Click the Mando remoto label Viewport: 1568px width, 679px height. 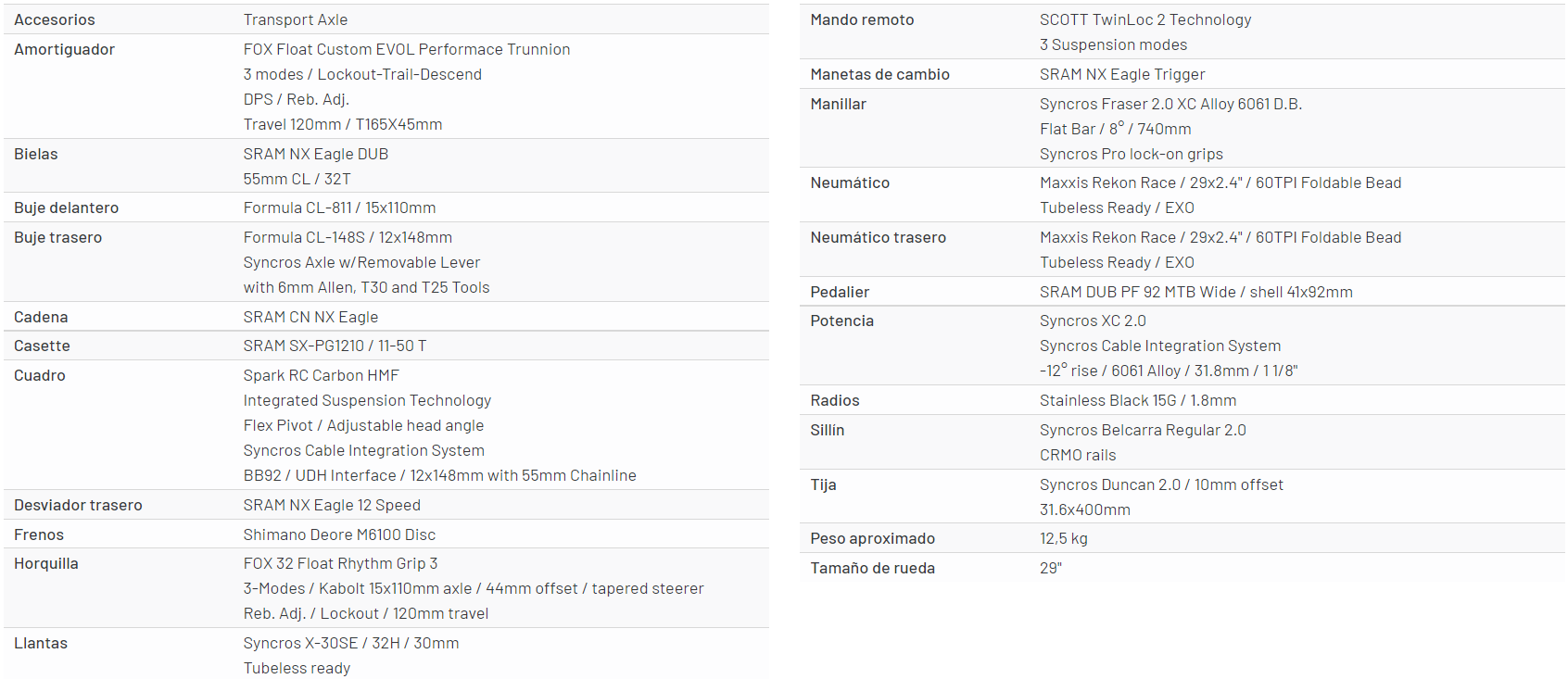pos(862,19)
